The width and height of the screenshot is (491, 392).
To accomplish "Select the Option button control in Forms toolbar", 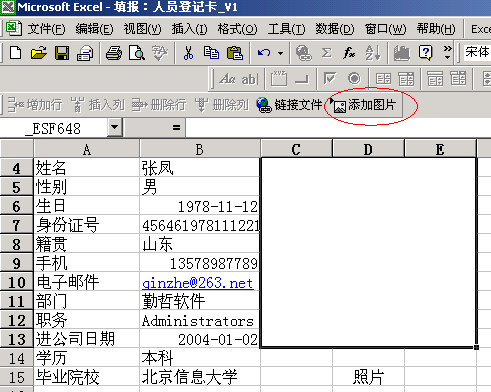I will (x=354, y=79).
